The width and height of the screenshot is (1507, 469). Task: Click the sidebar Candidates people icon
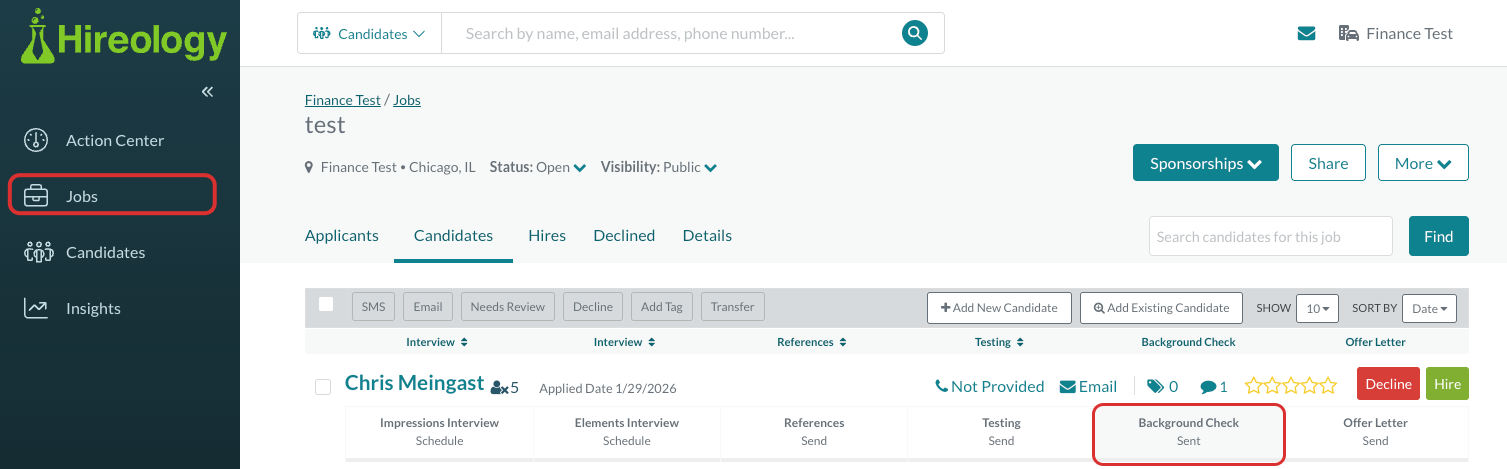pos(37,252)
